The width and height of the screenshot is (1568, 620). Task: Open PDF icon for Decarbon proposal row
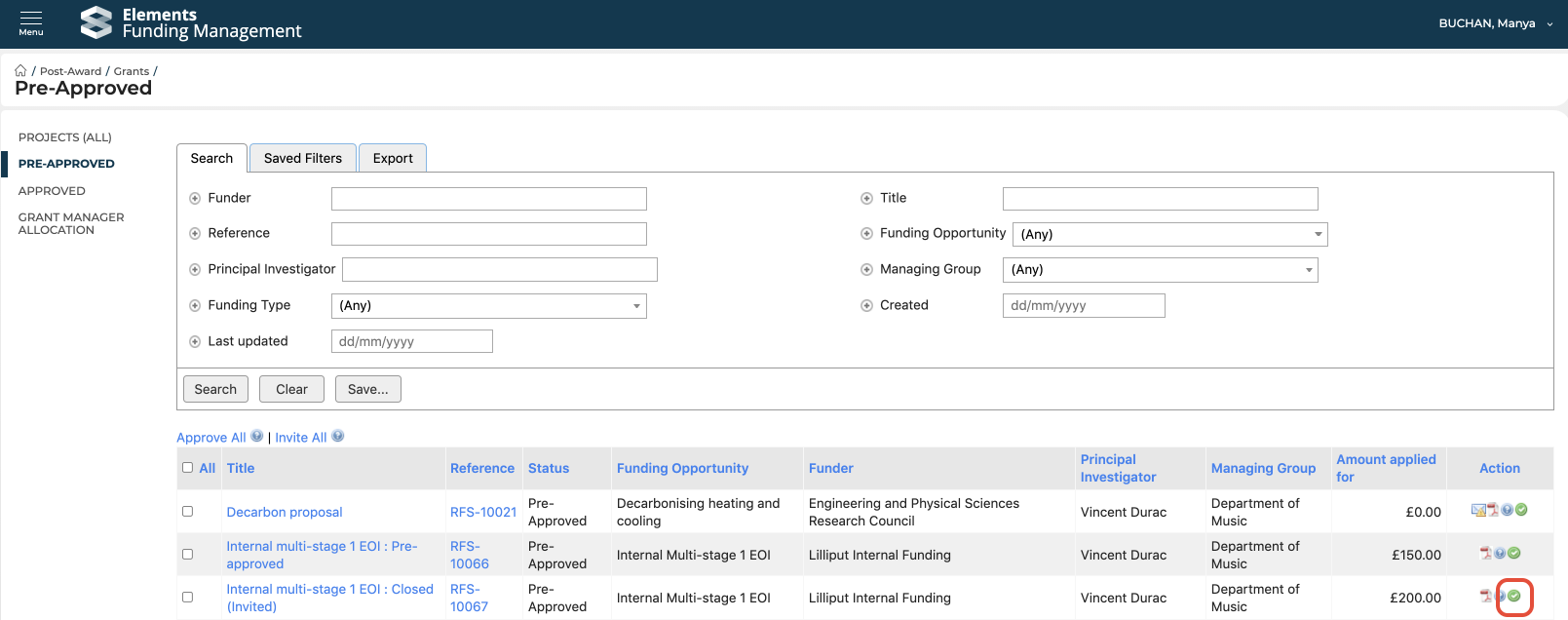(x=1492, y=510)
